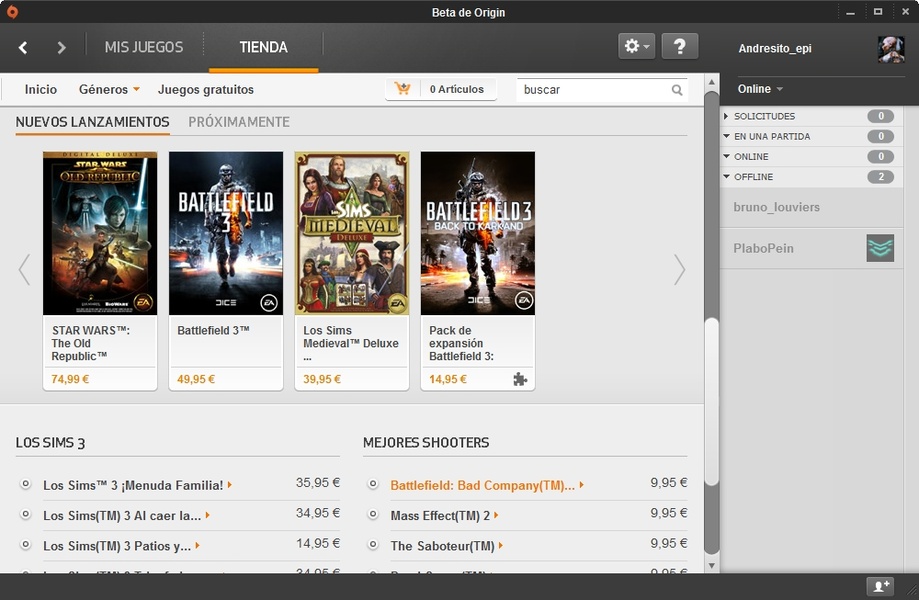This screenshot has height=600, width=919.
Task: Select the Battlefield: Bad Company bullet
Action: click(x=373, y=484)
